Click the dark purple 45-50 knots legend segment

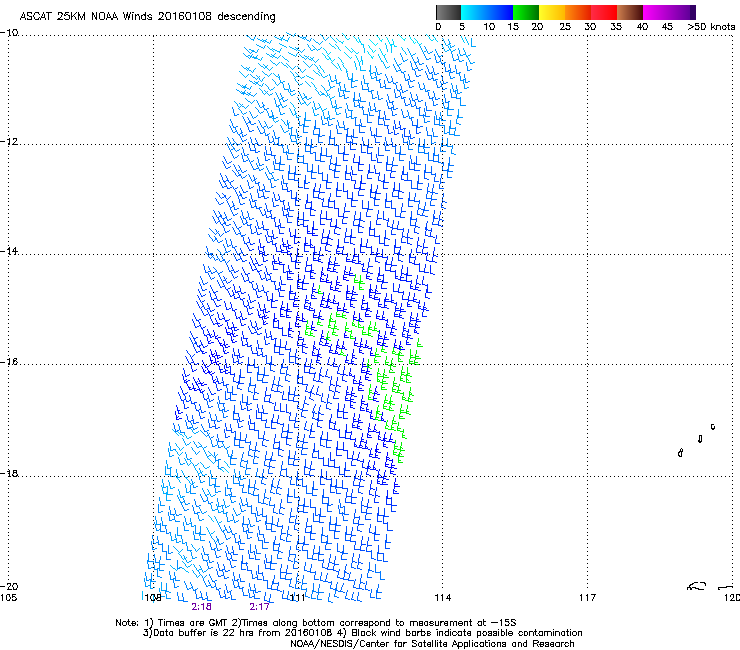682,12
